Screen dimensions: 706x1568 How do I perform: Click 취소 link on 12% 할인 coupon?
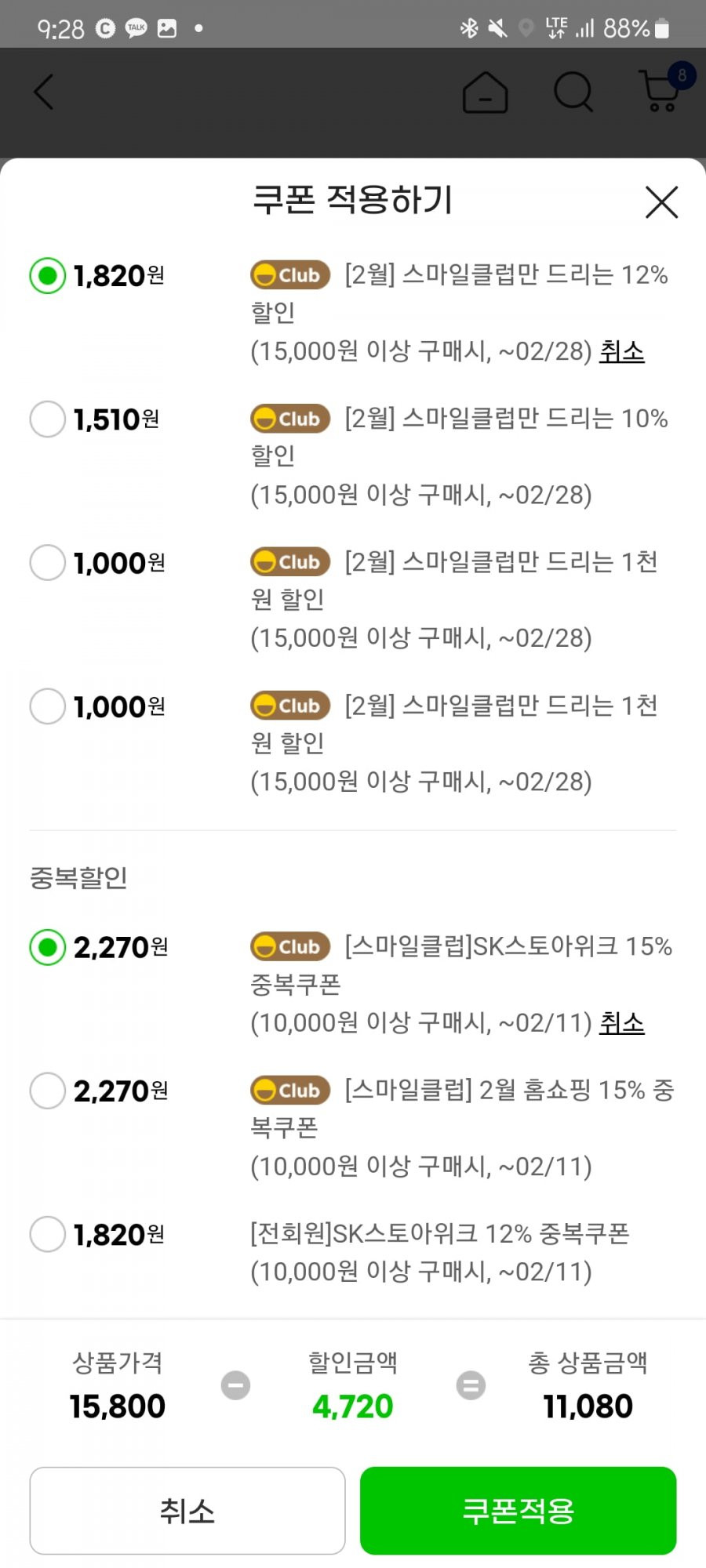[622, 351]
